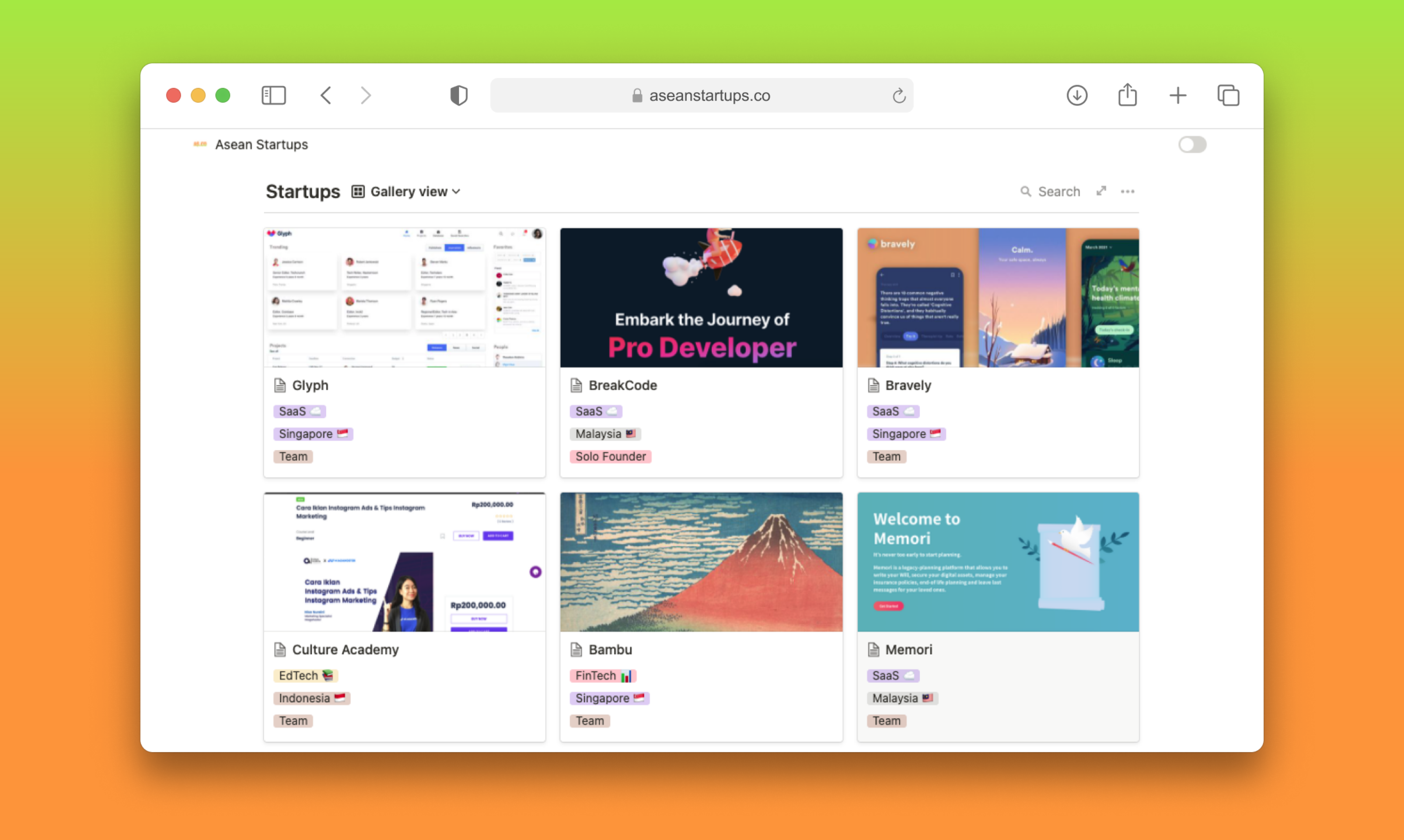The width and height of the screenshot is (1404, 840).
Task: Open the share sheet
Action: tap(1127, 95)
